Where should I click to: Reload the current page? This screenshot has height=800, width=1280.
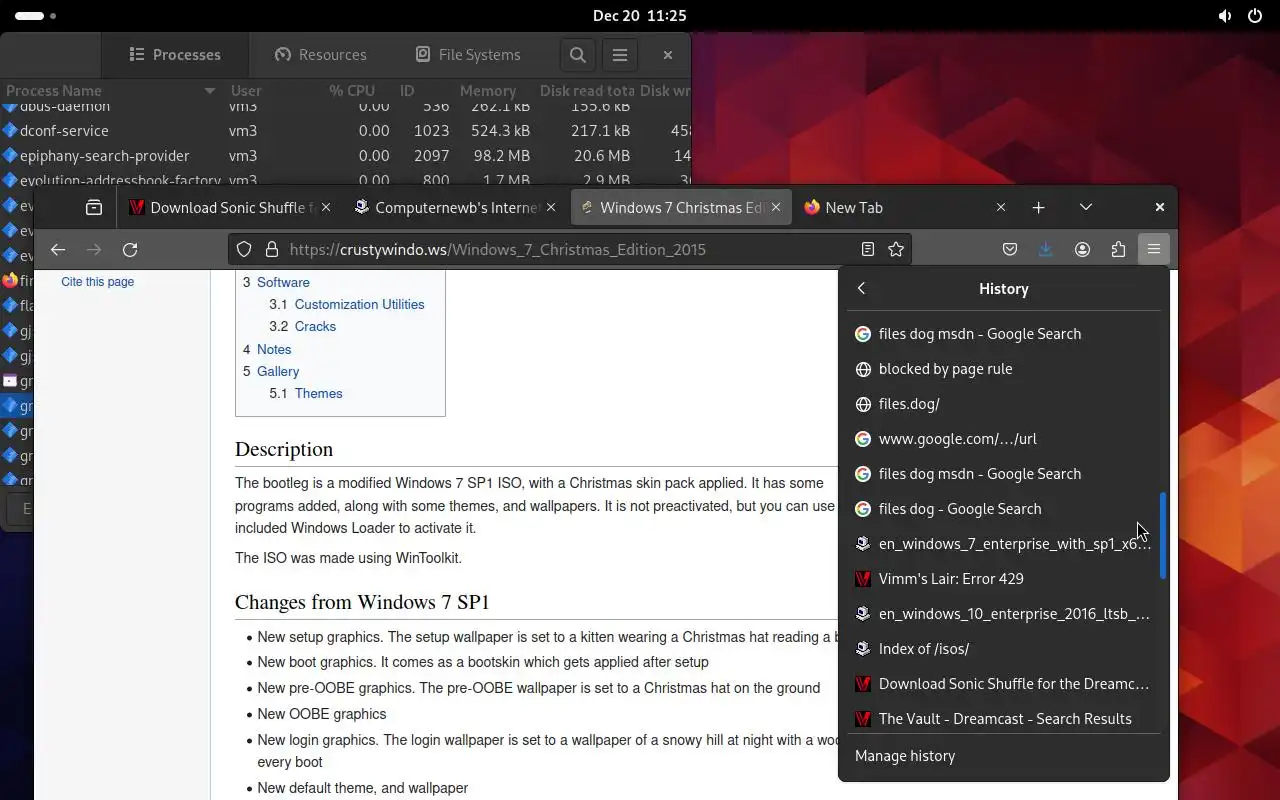pyautogui.click(x=130, y=249)
